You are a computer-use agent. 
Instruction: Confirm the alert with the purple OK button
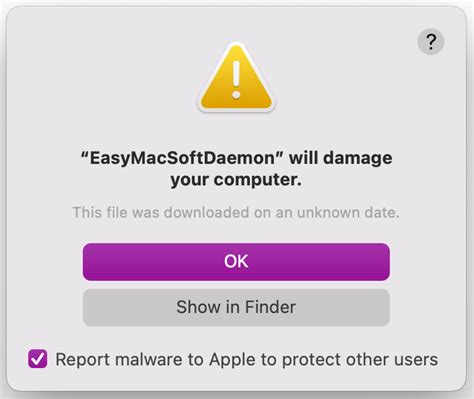pyautogui.click(x=236, y=262)
